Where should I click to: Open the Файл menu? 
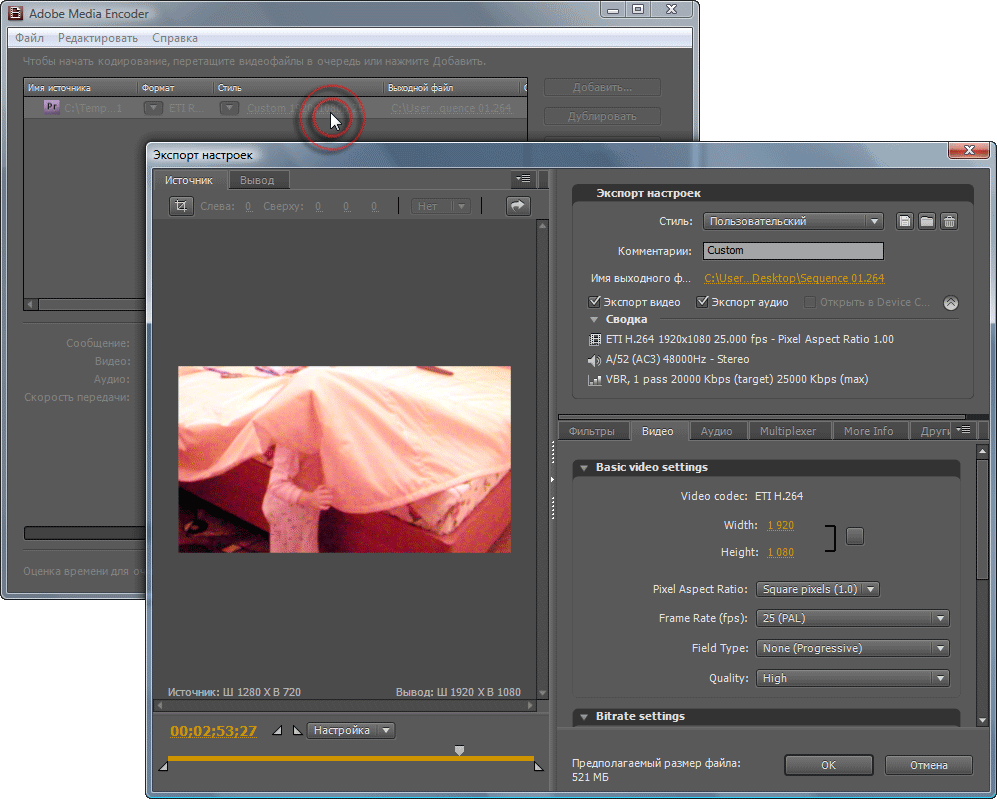[x=29, y=38]
